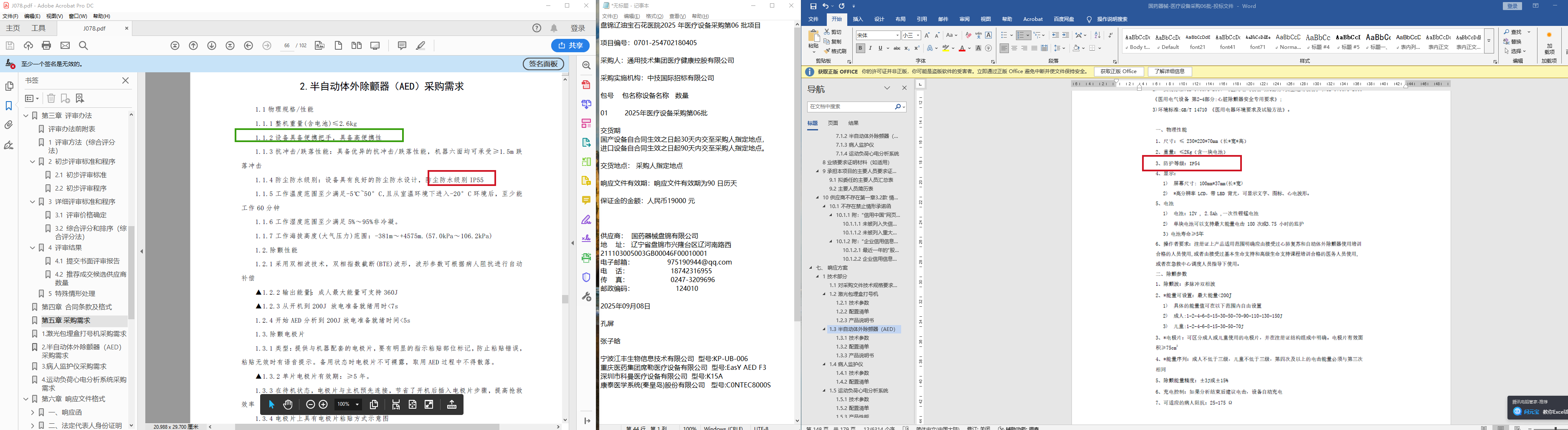
Task: Apply the yellow text highlight color in Word
Action: click(x=946, y=48)
